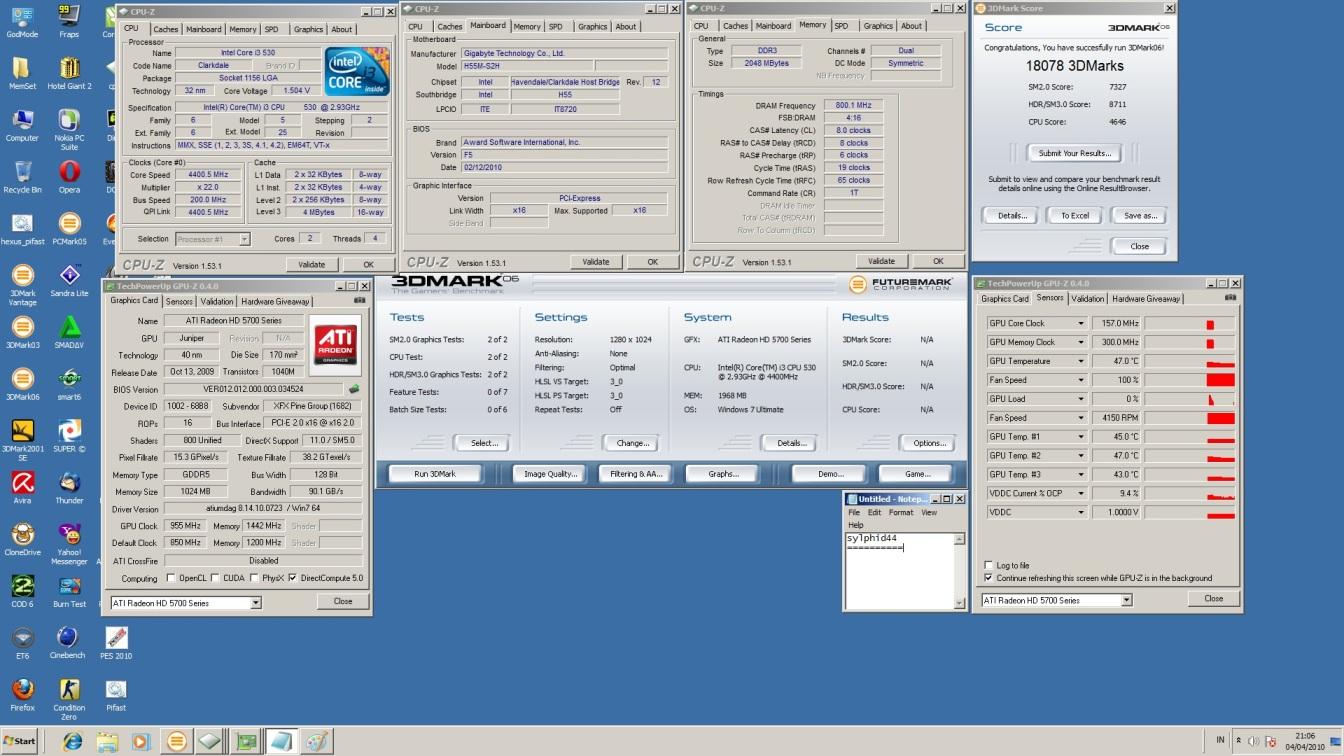Open the GPU Load sensor dropdown
Image resolution: width=1344 pixels, height=756 pixels.
(1080, 399)
